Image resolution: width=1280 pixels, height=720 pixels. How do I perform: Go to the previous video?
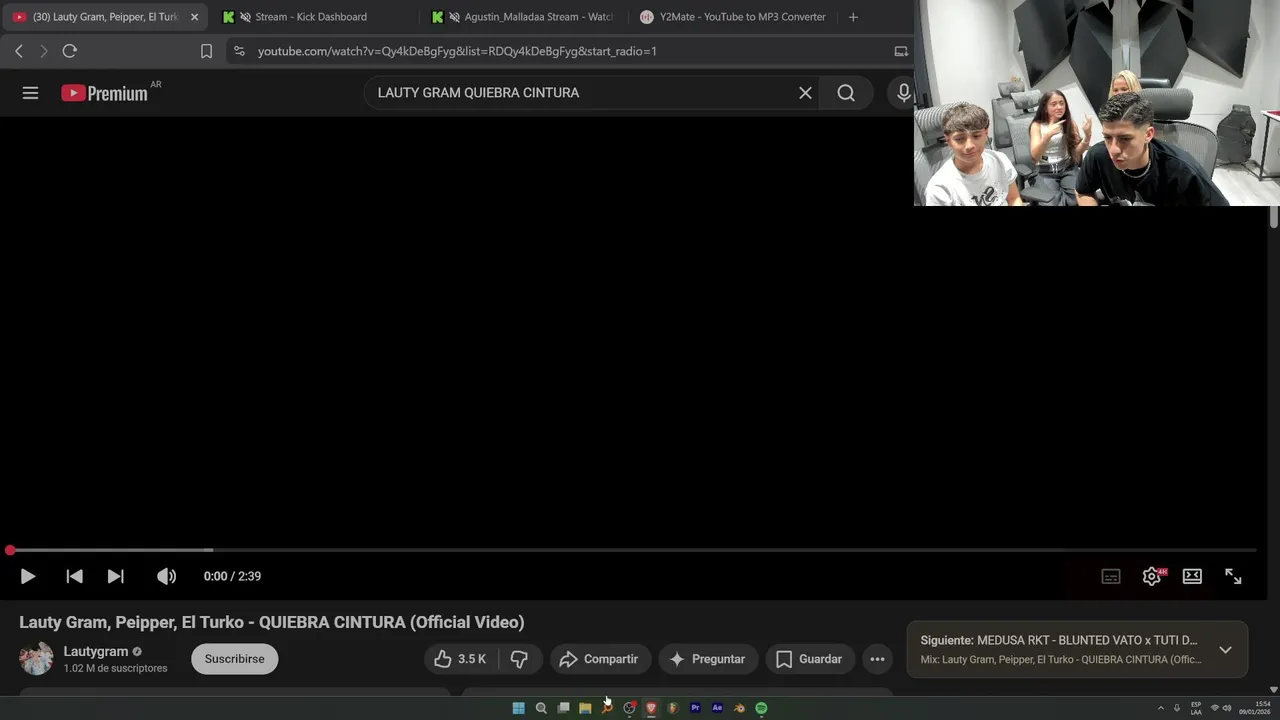click(74, 576)
